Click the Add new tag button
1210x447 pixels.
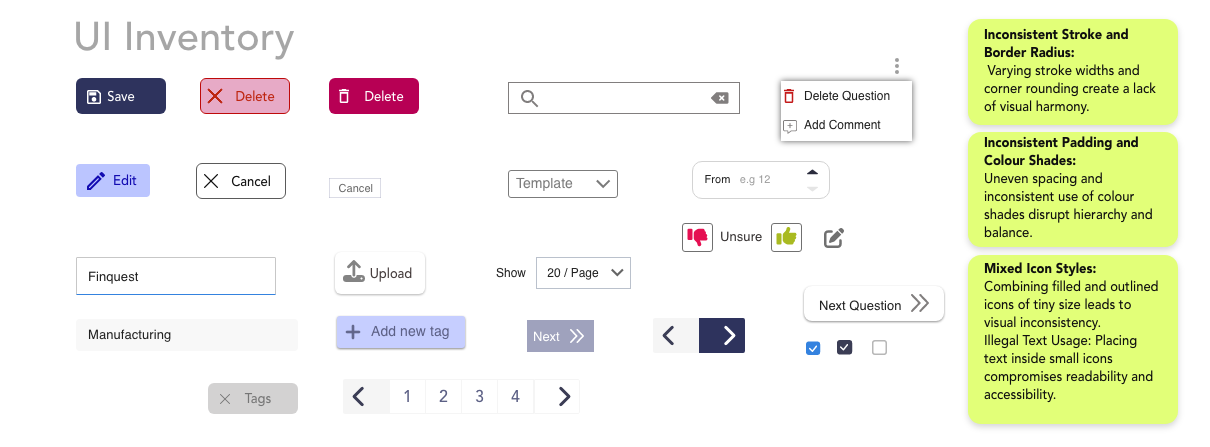[x=400, y=332]
